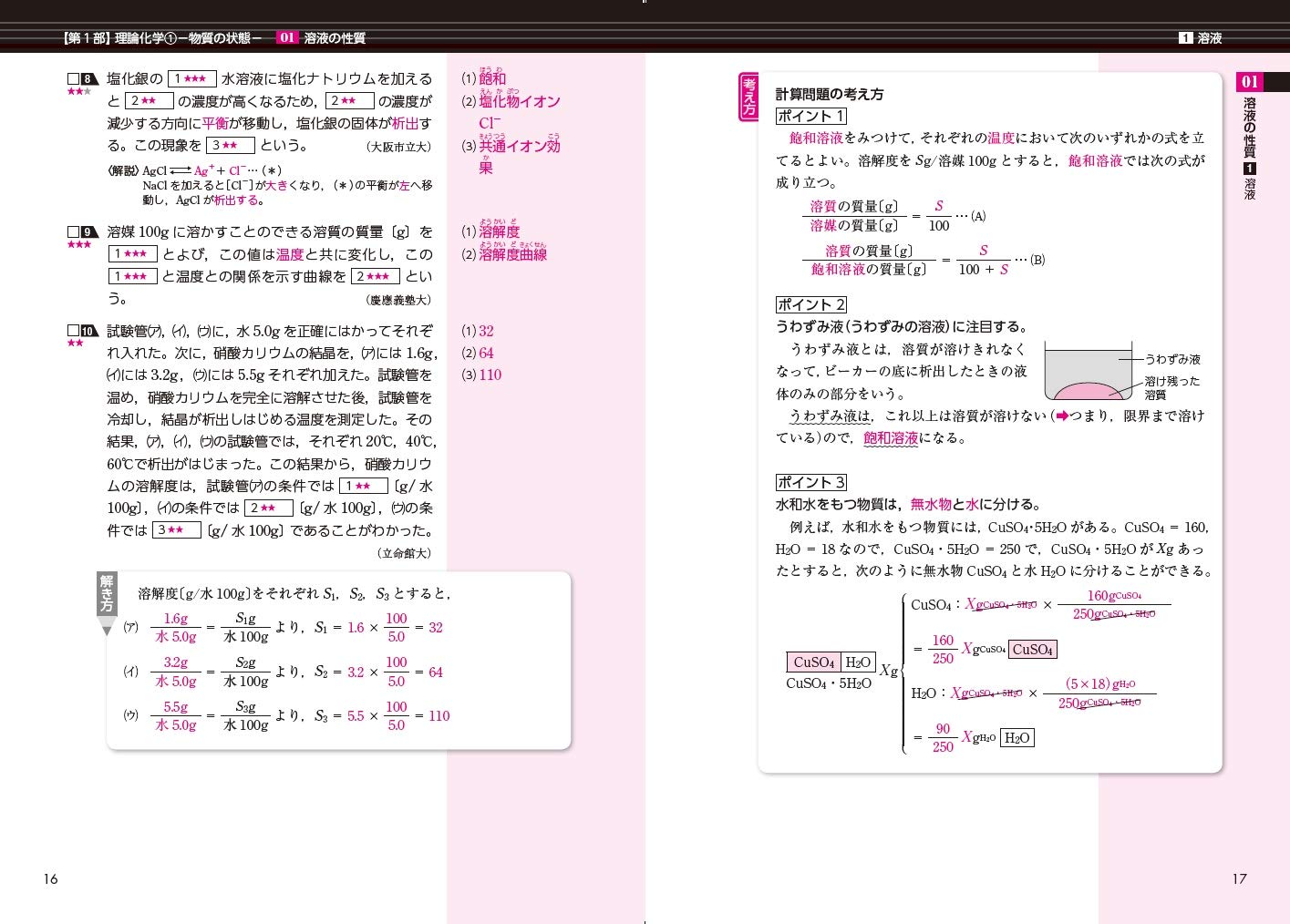Click the ポイント1 button
1290x924 pixels.
[x=810, y=117]
